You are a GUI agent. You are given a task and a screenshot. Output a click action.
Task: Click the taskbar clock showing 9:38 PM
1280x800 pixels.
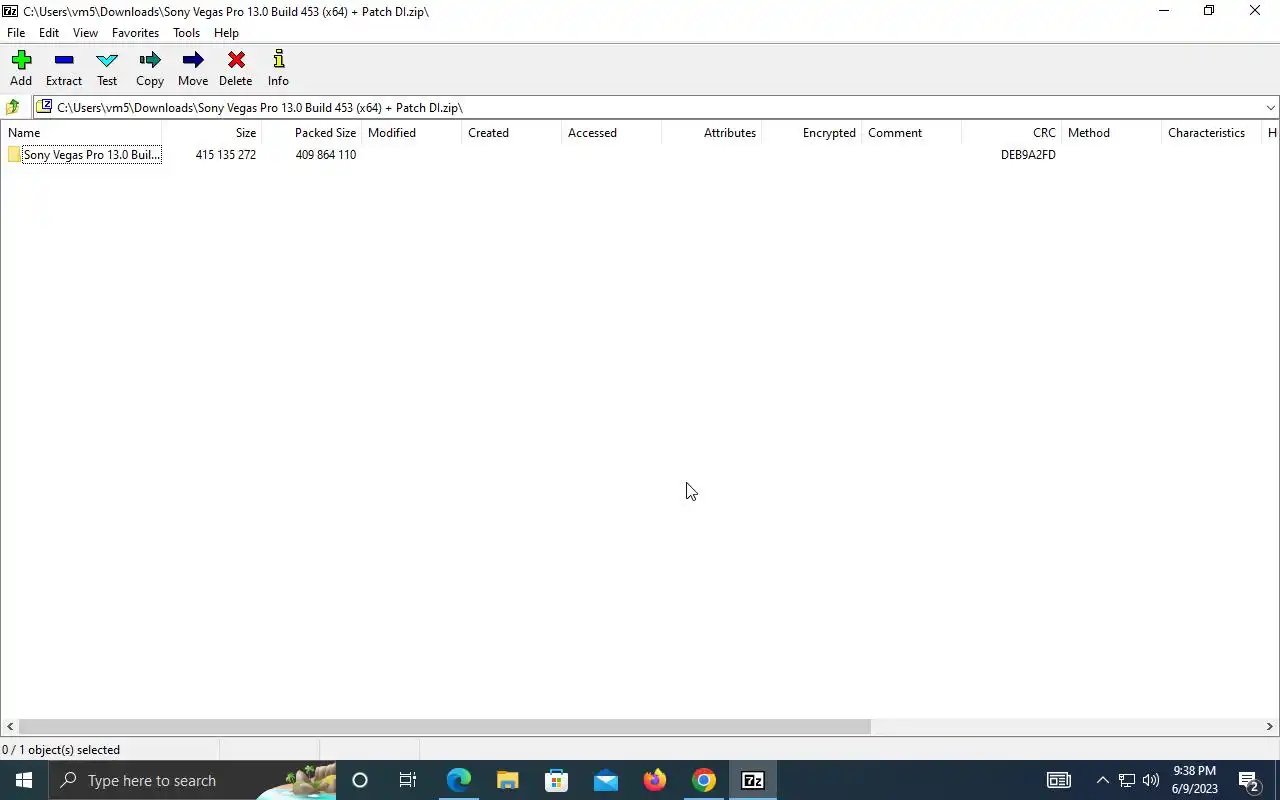click(1194, 780)
